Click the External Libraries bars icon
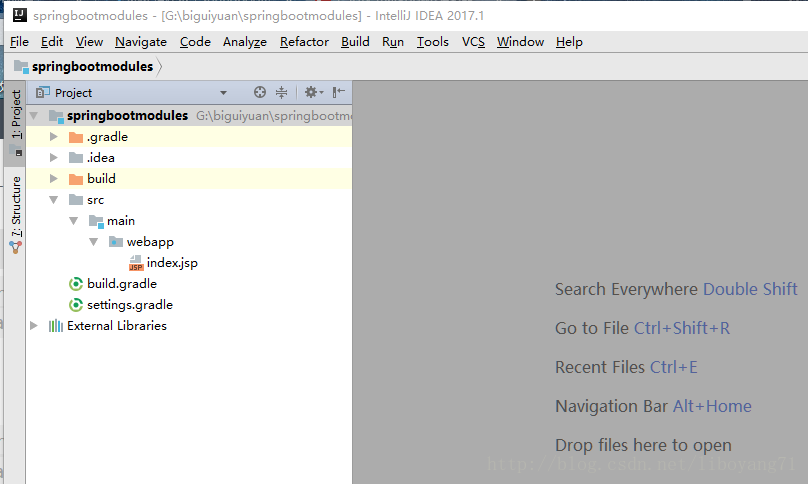 pos(56,326)
